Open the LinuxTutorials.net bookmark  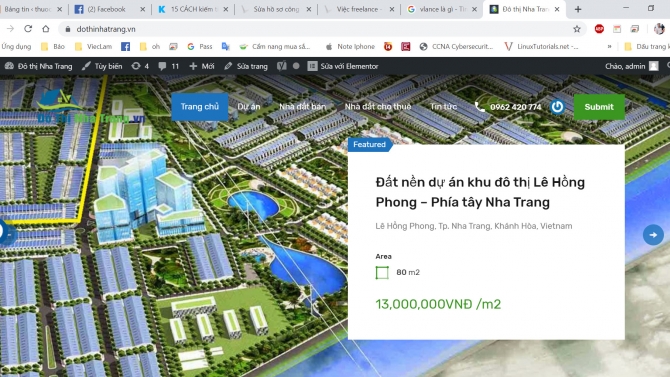(x=541, y=47)
